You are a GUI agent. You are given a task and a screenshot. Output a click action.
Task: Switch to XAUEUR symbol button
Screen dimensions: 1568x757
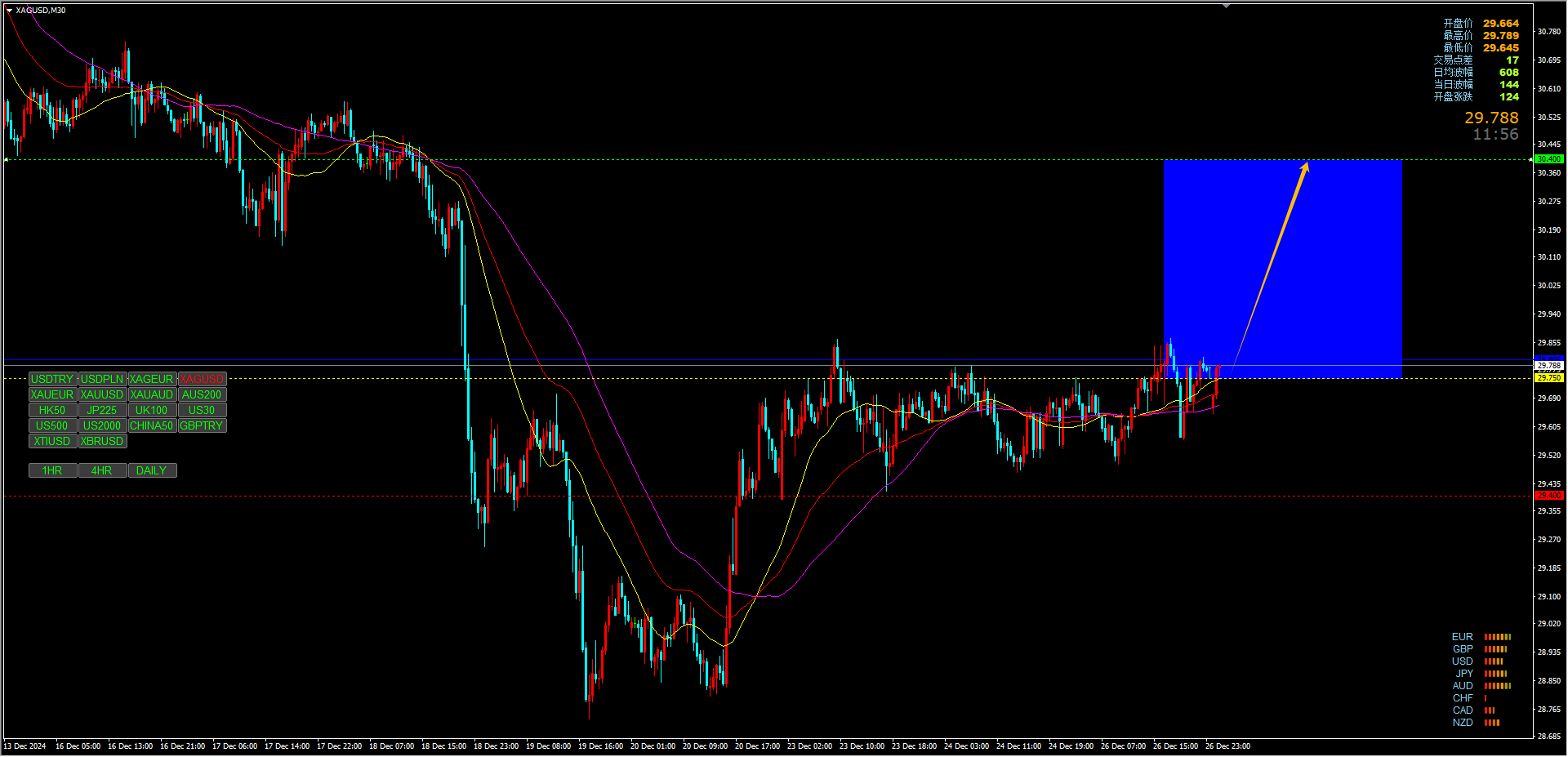tap(52, 395)
